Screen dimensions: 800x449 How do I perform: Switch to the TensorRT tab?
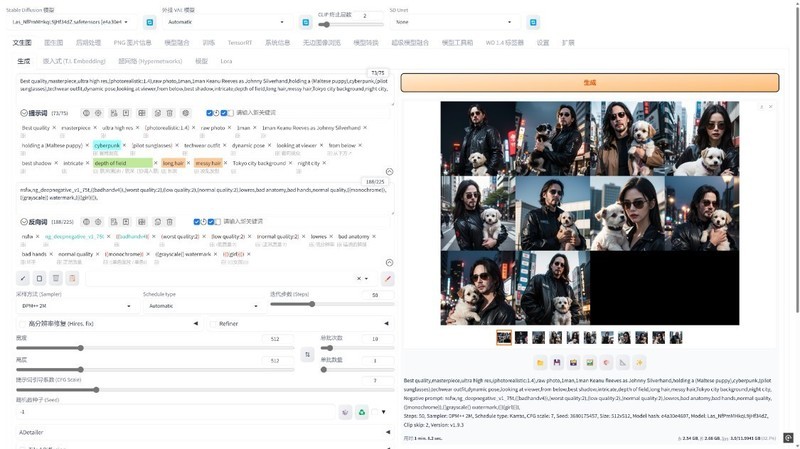tap(240, 43)
